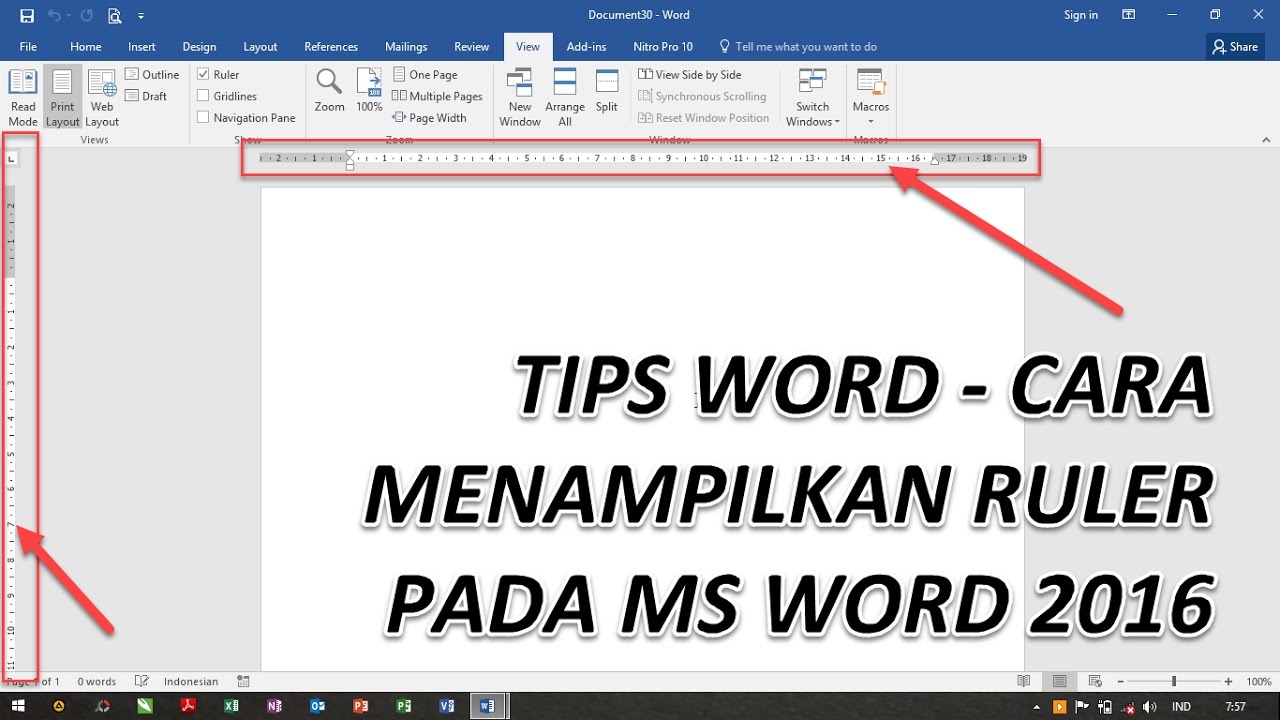Viewport: 1280px width, 720px height.
Task: Open PowerPoint from the taskbar
Action: [361, 706]
